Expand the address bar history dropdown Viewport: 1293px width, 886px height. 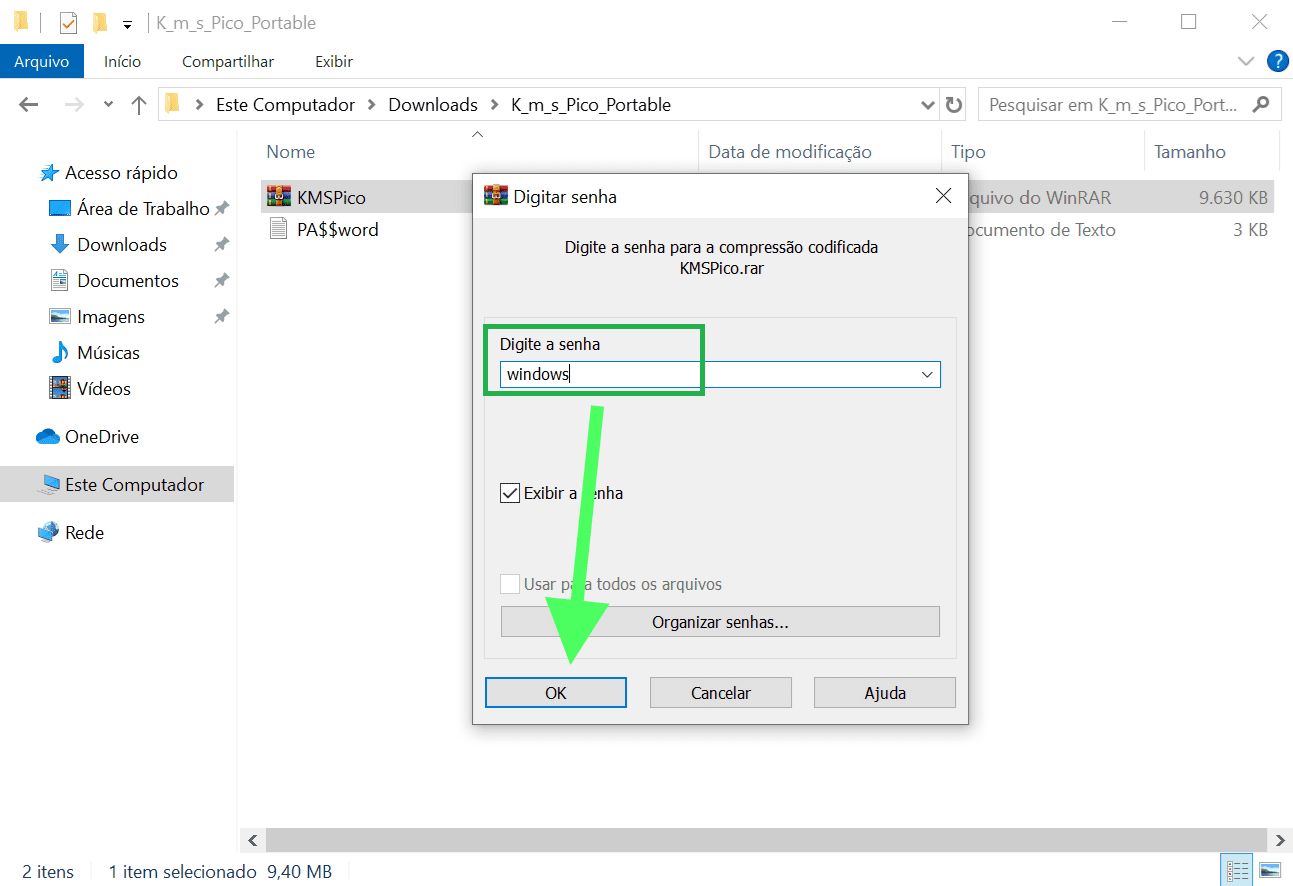tap(927, 105)
